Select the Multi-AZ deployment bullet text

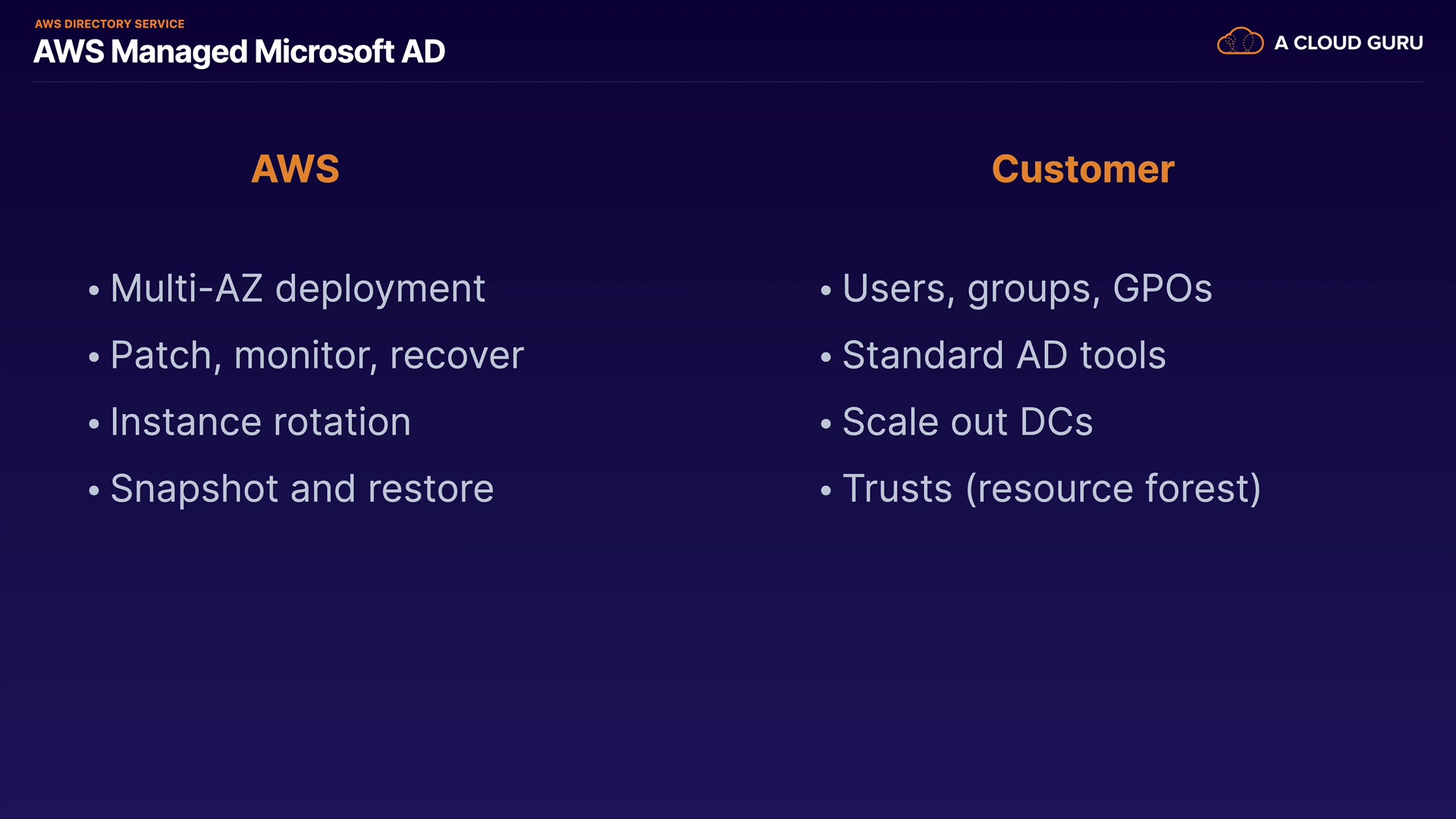(297, 289)
